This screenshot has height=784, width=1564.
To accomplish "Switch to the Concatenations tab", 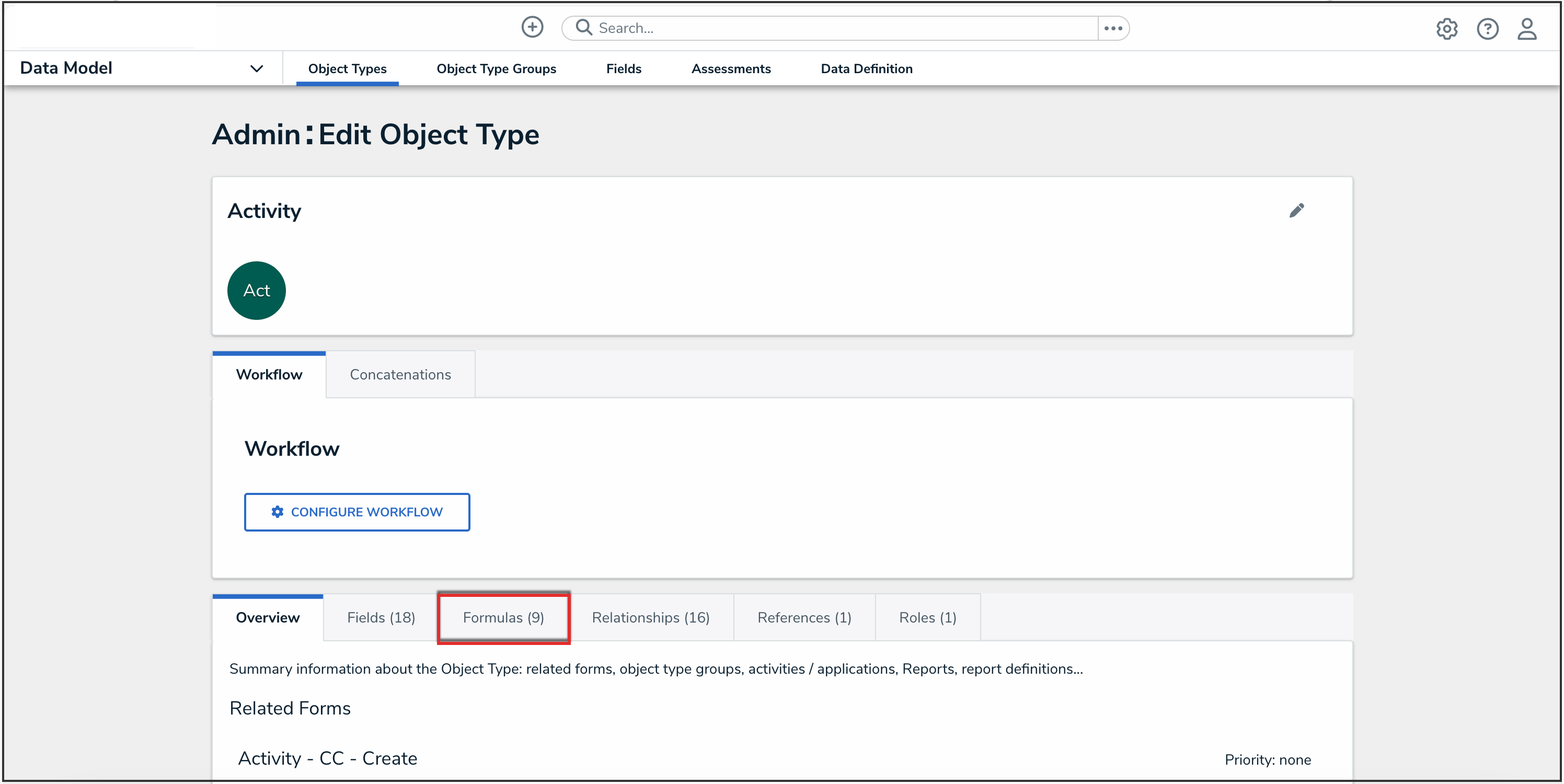I will pyautogui.click(x=400, y=374).
